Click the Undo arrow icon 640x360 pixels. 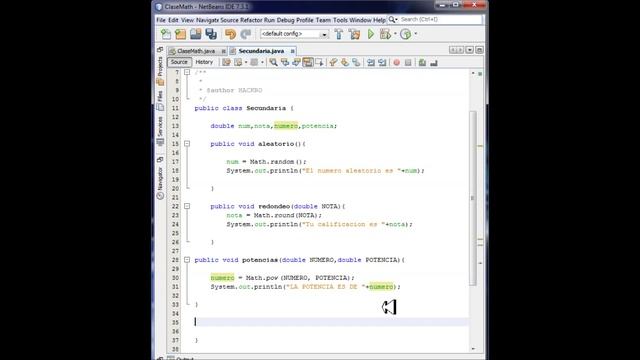point(230,34)
